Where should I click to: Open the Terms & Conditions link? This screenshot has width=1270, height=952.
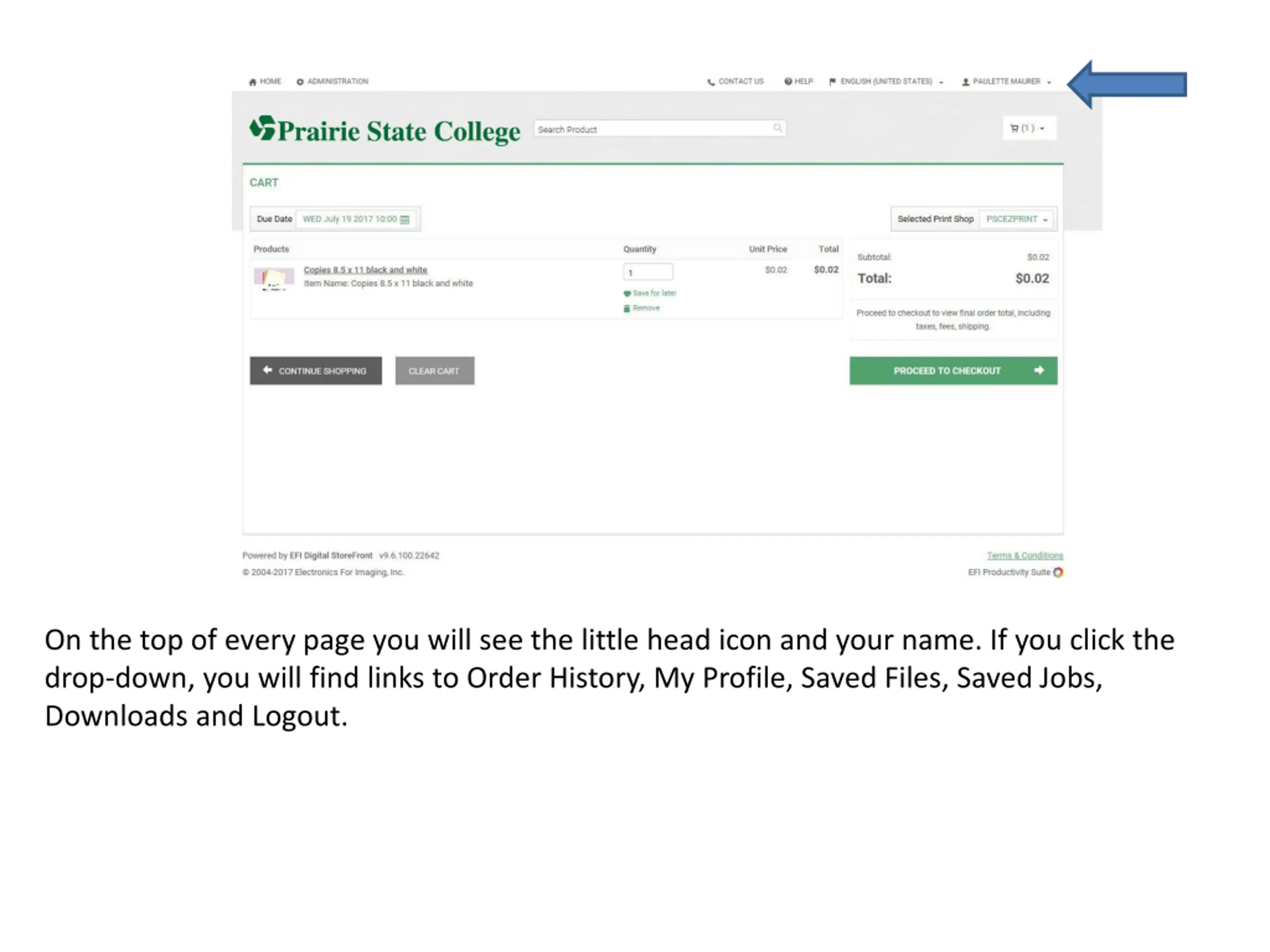pyautogui.click(x=1025, y=555)
